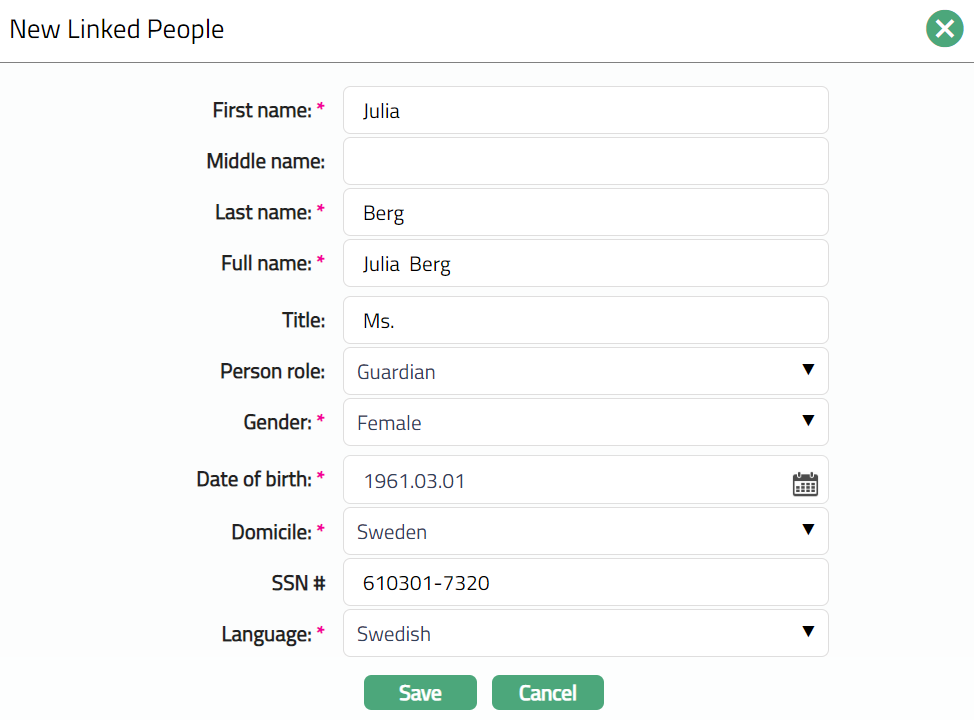974x720 pixels.
Task: Expand the Person role dropdown
Action: 585,372
